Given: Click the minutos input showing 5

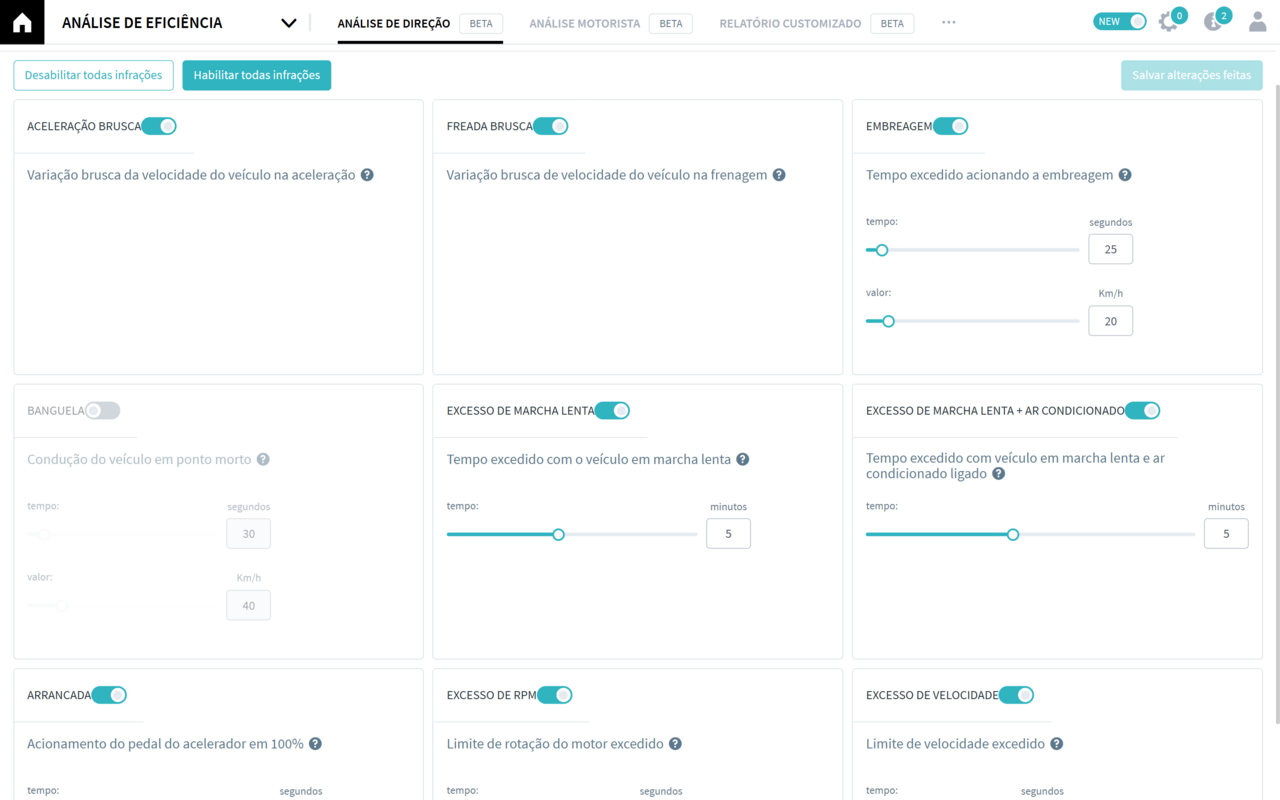Looking at the screenshot, I should pyautogui.click(x=728, y=533).
